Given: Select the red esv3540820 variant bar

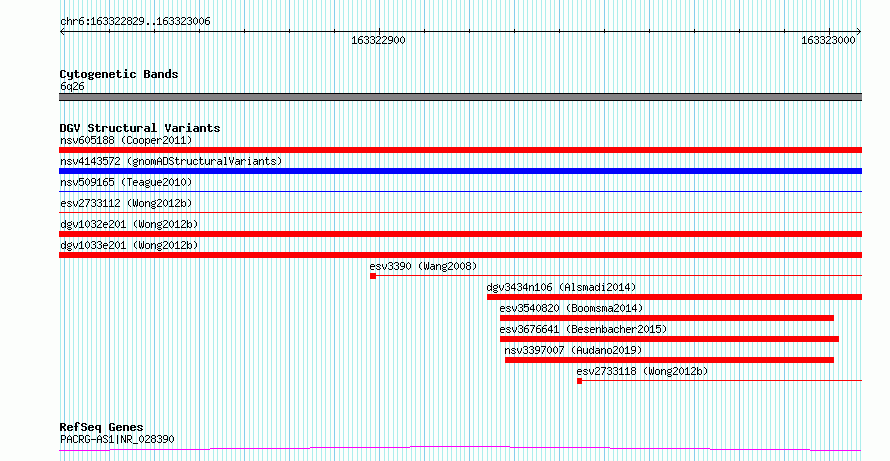Looking at the screenshot, I should tap(667, 318).
